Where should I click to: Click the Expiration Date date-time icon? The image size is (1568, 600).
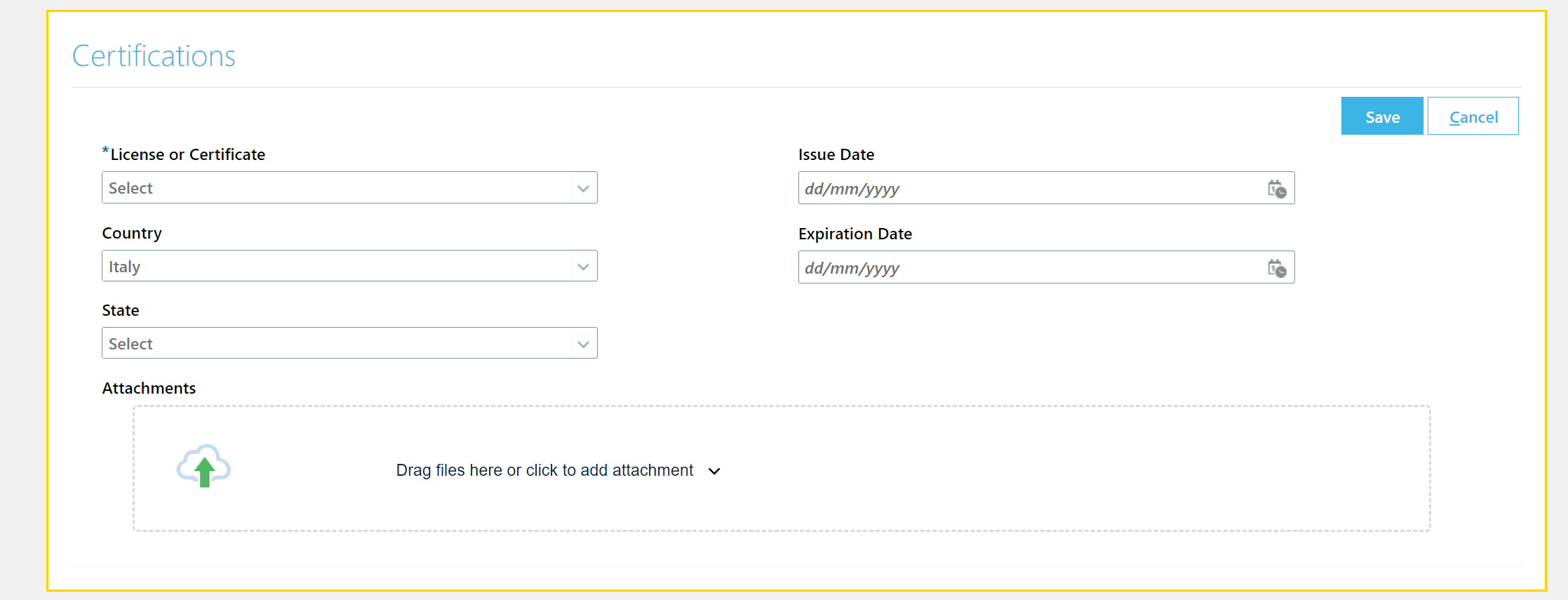(x=1278, y=267)
